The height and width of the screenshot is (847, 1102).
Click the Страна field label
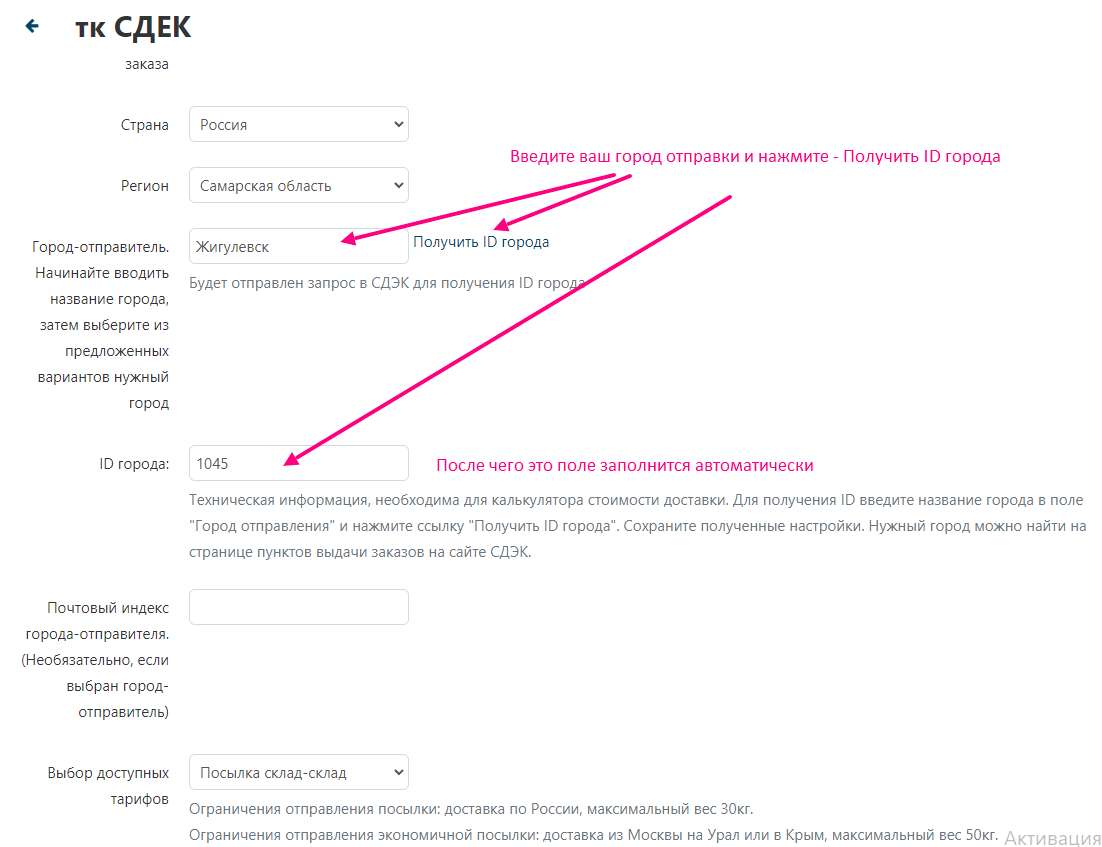(145, 125)
